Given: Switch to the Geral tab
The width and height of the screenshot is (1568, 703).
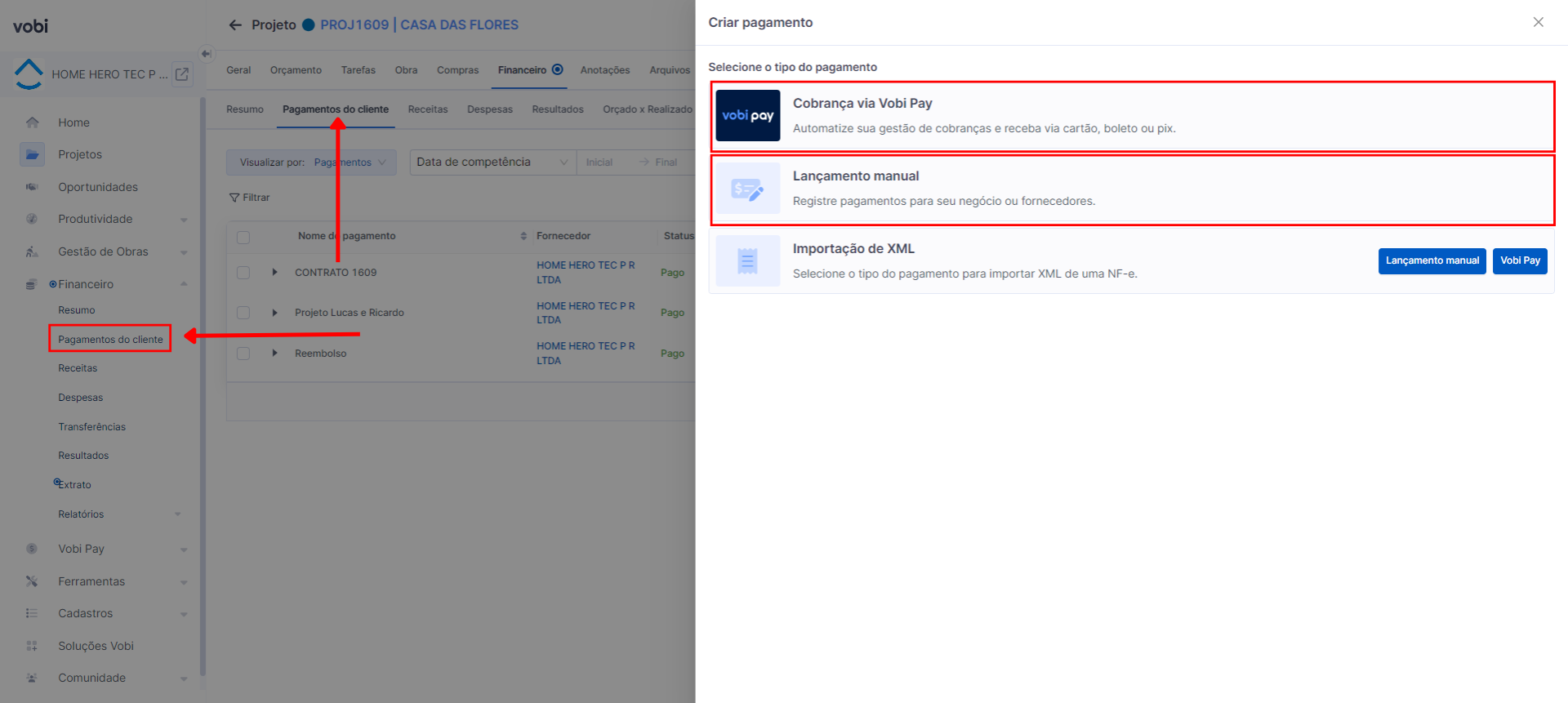Looking at the screenshot, I should tap(238, 70).
